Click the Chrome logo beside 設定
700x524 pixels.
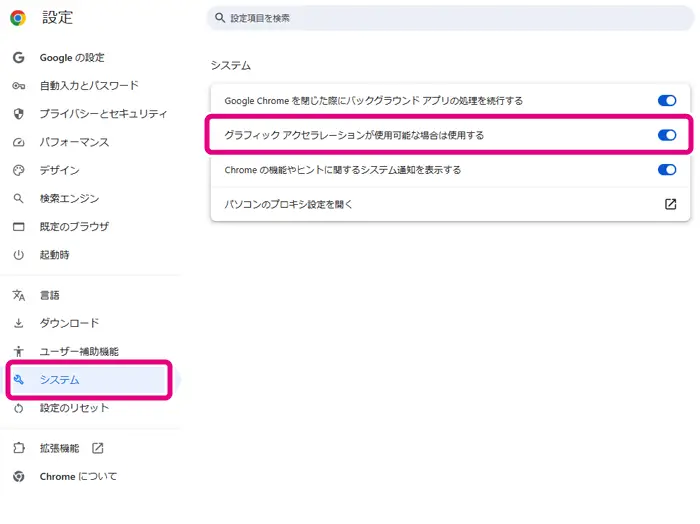point(18,18)
